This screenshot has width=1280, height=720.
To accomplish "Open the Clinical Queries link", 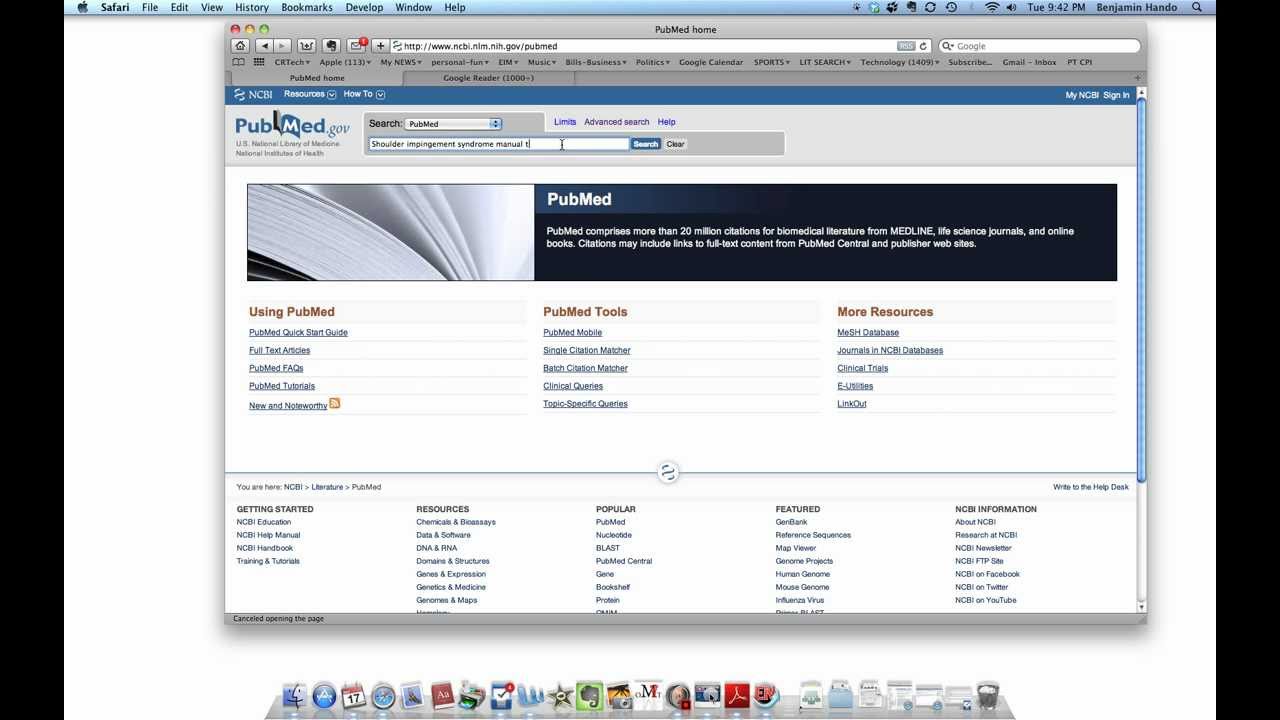I will (573, 386).
